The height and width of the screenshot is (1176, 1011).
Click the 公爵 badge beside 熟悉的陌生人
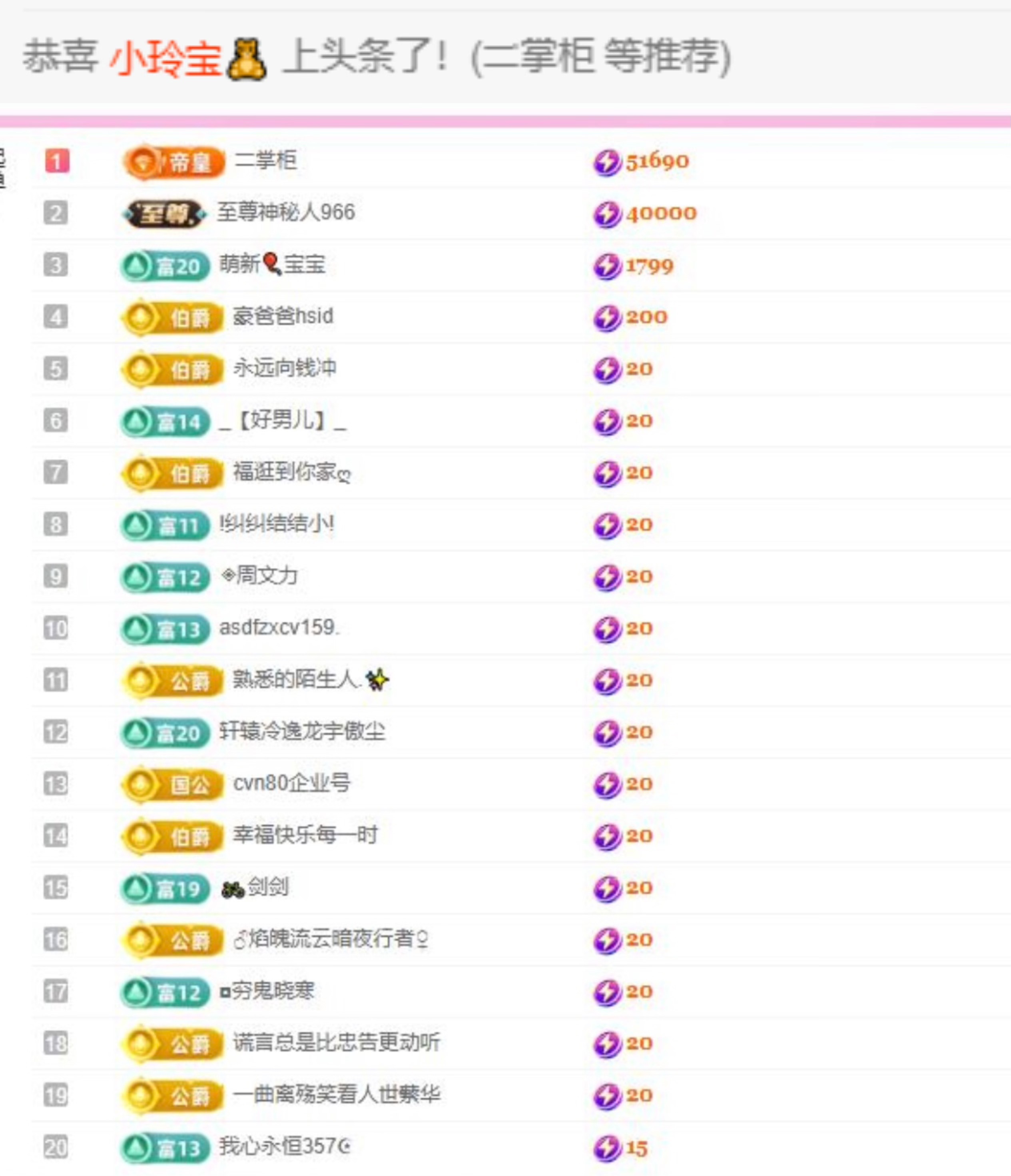coord(172,681)
